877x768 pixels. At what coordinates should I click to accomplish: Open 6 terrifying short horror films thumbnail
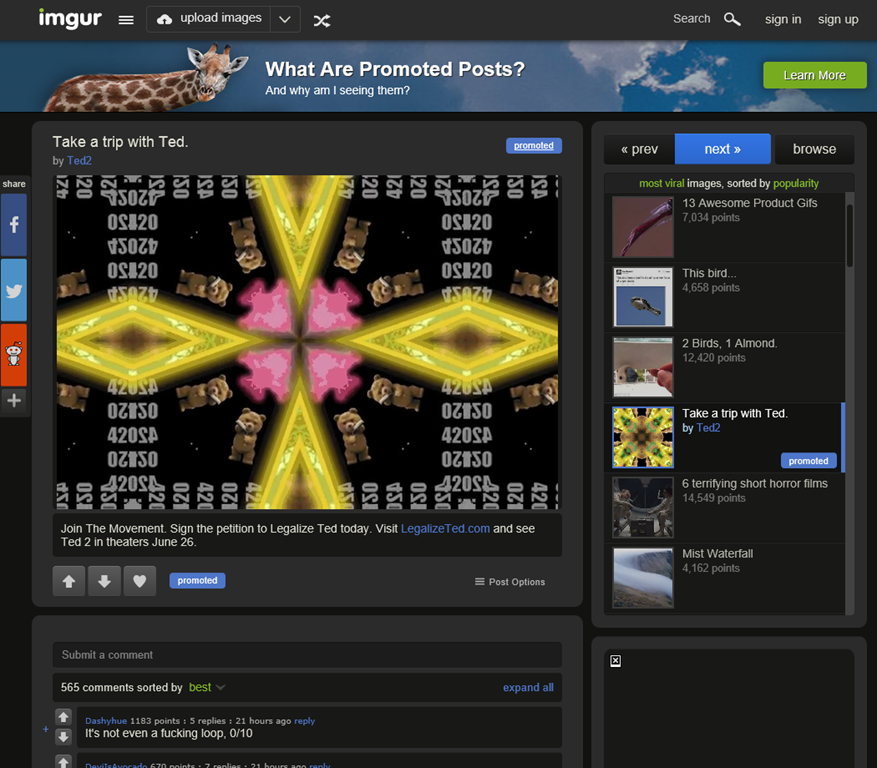click(643, 507)
